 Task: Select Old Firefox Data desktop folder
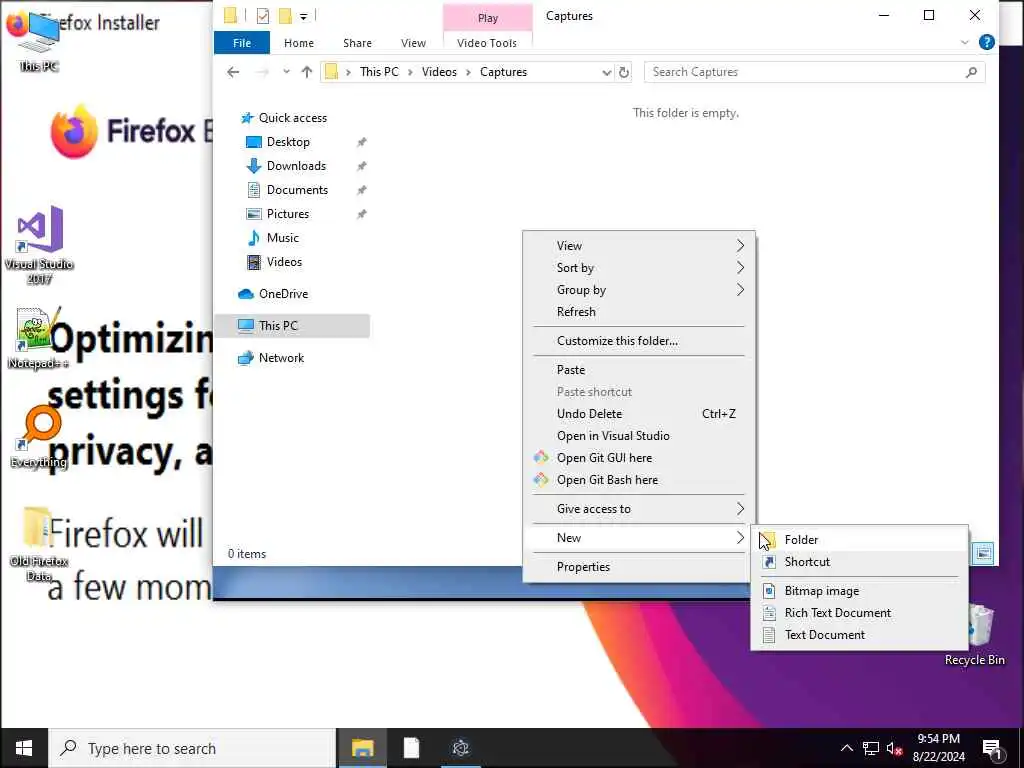pos(39,543)
